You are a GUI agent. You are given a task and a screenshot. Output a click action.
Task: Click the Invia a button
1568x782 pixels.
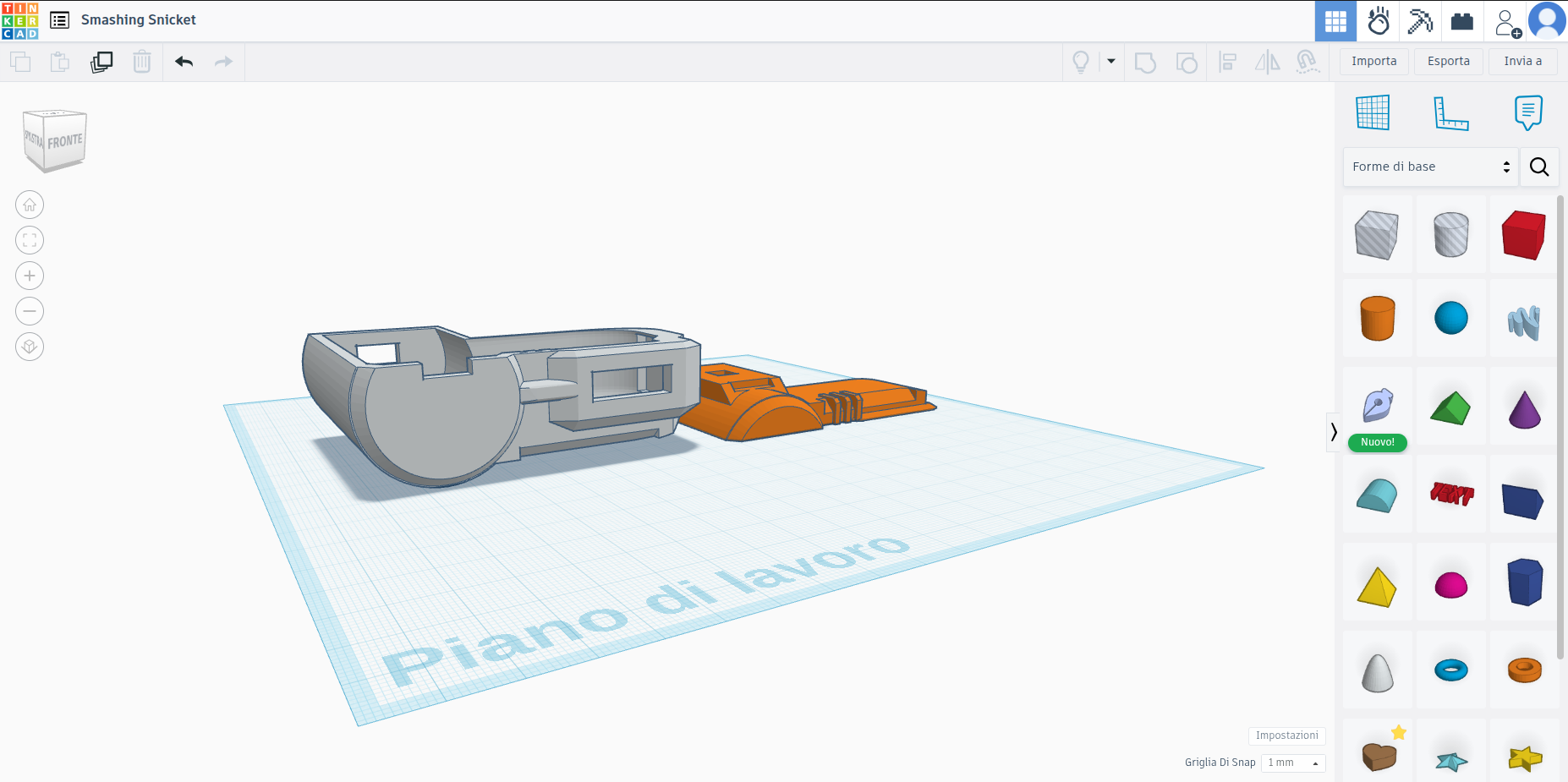[x=1523, y=62]
